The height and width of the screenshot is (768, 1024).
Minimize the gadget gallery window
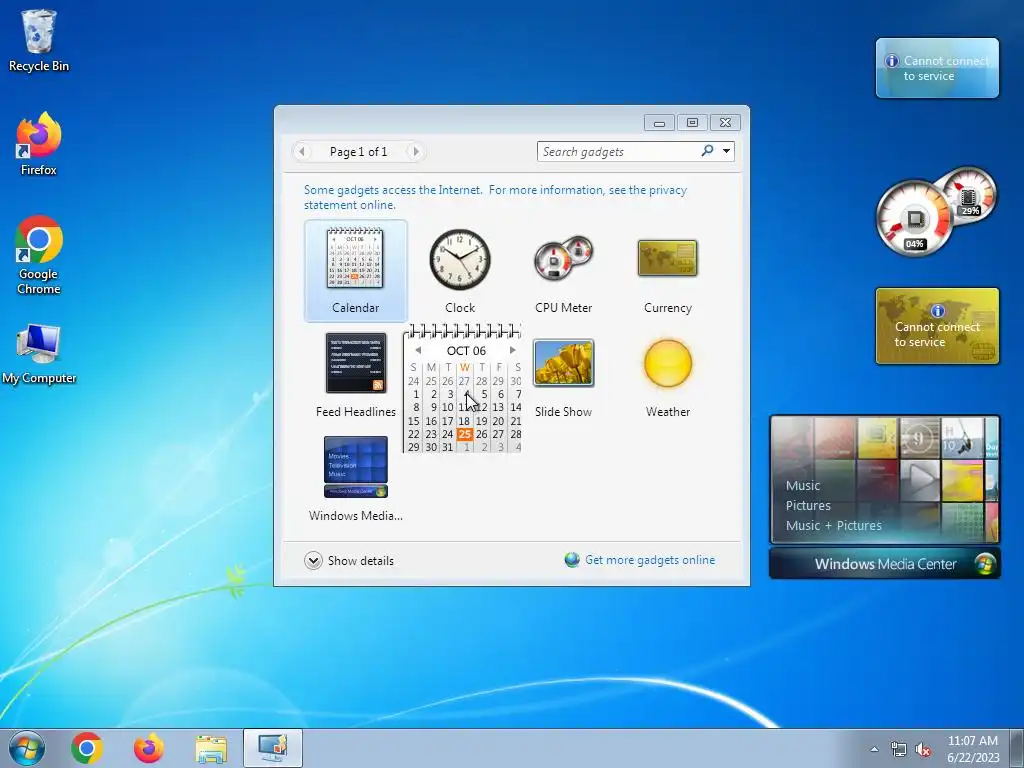point(660,122)
